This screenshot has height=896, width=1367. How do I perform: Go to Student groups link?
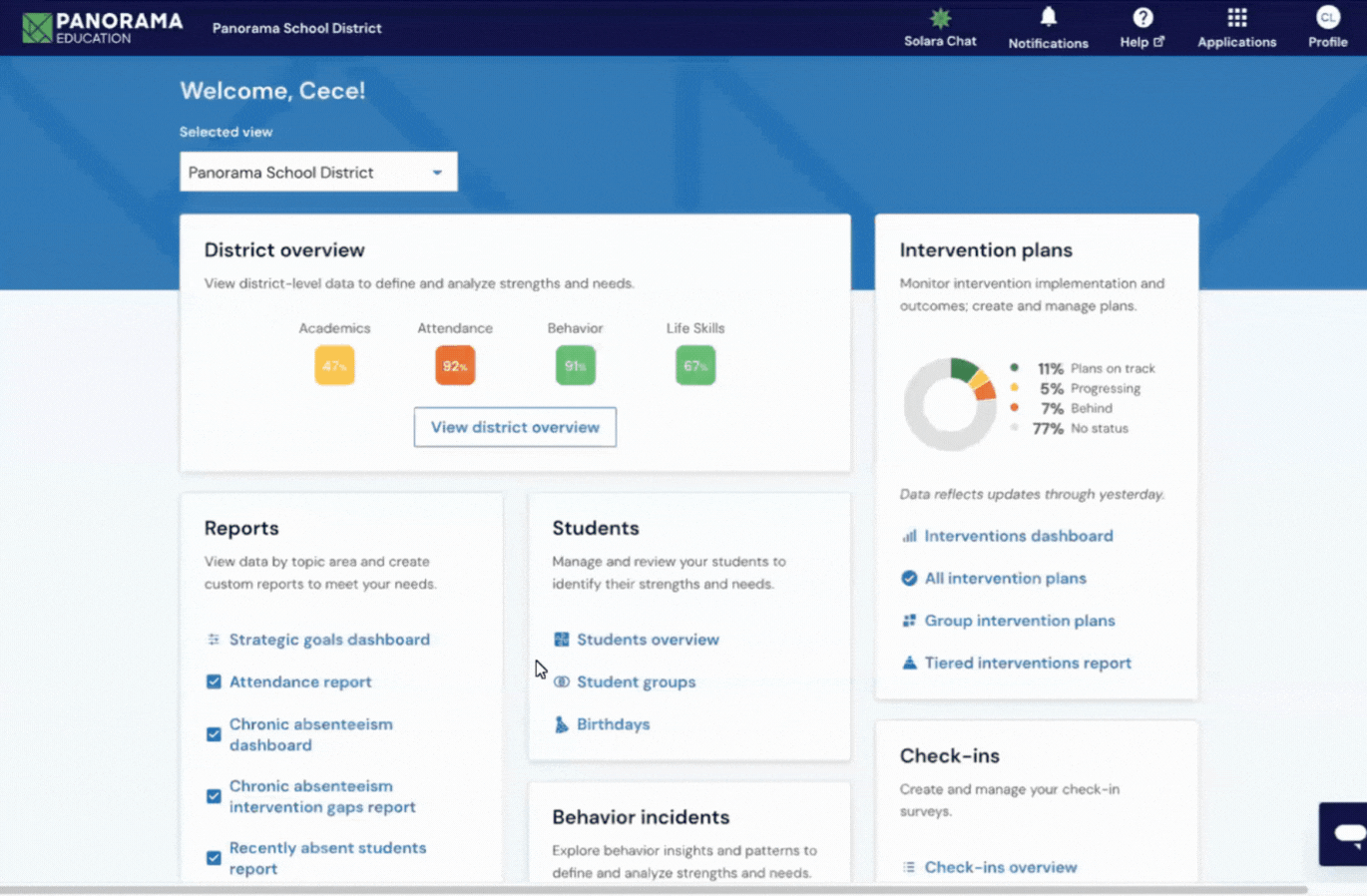click(637, 681)
